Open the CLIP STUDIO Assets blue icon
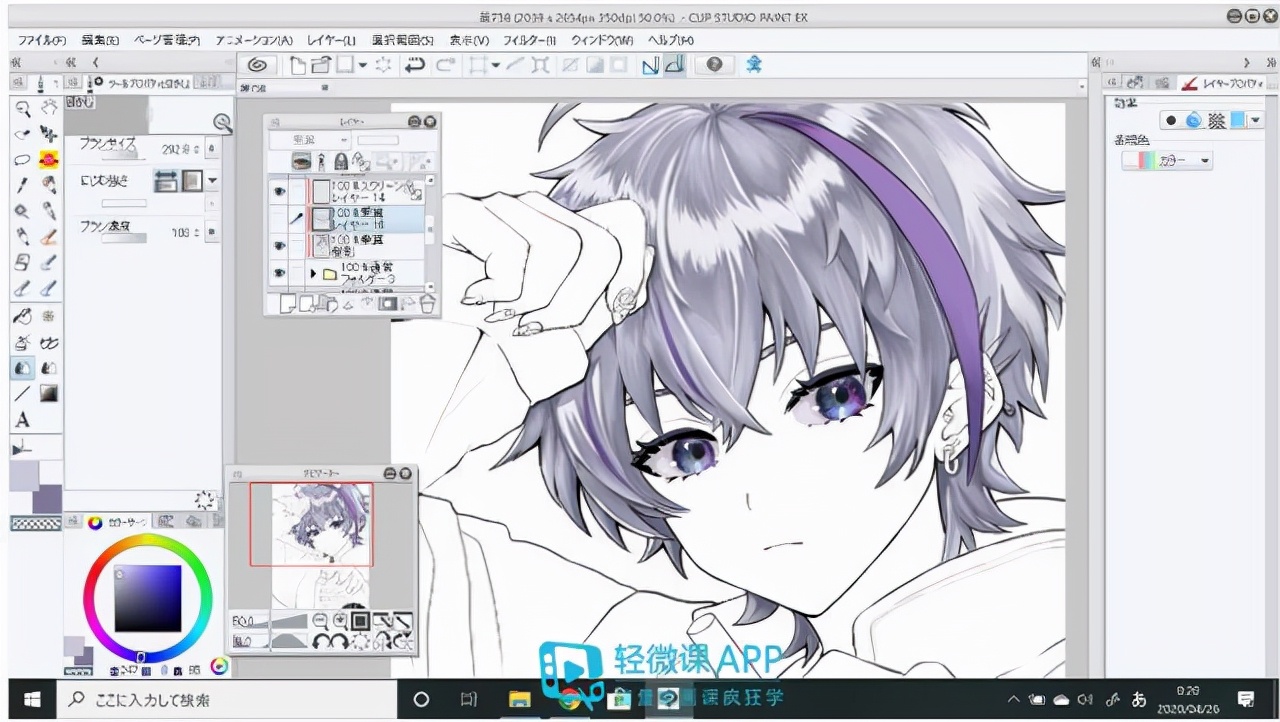The image size is (1280, 722). (755, 65)
